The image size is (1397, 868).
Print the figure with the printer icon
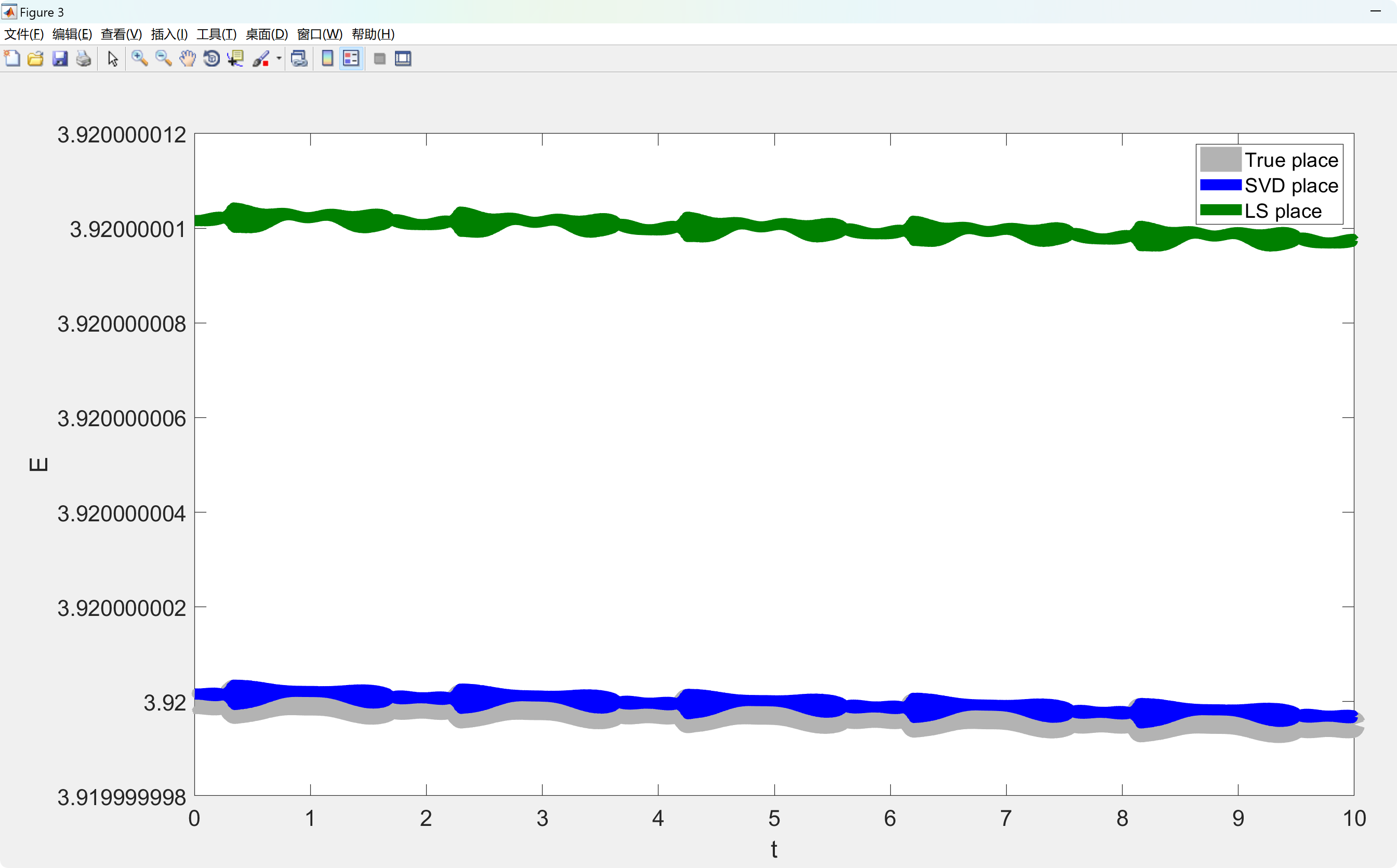click(84, 59)
